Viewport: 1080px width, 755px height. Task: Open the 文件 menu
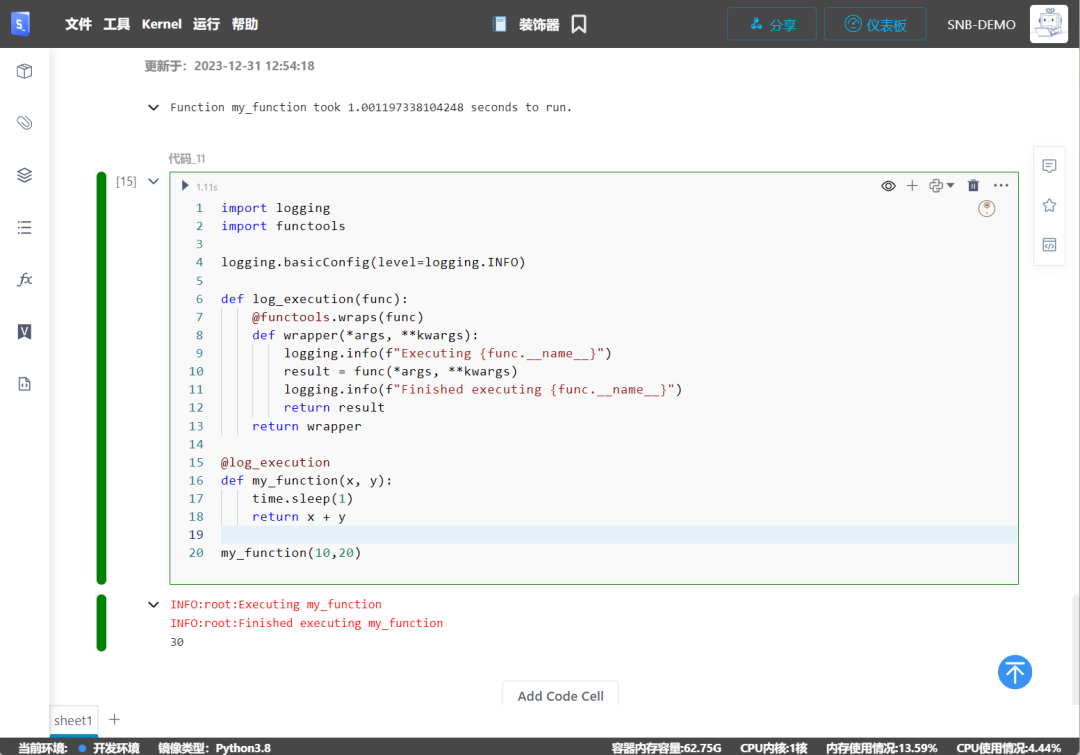(x=78, y=24)
